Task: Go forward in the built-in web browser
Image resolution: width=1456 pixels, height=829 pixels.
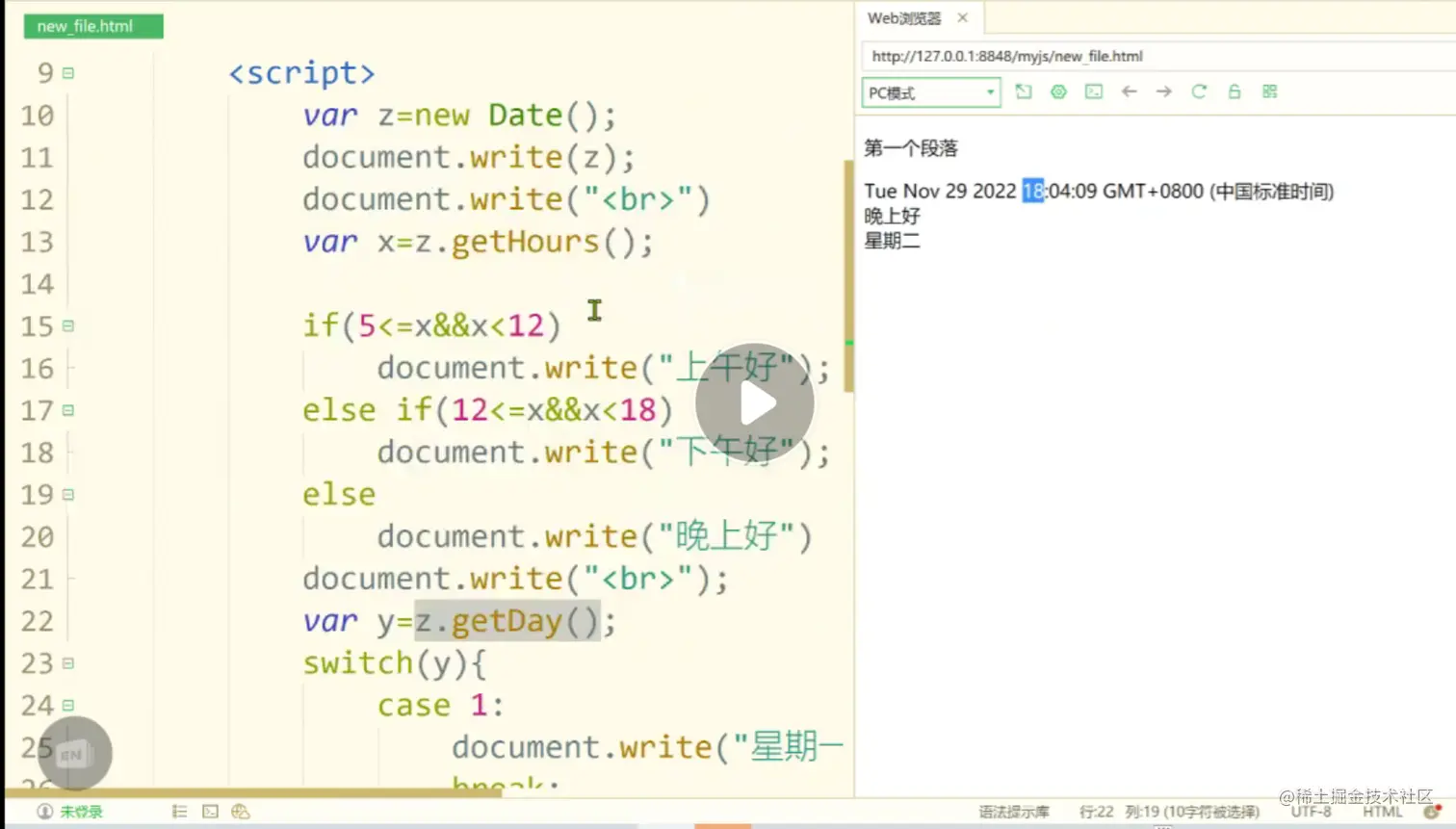Action: (x=1164, y=91)
